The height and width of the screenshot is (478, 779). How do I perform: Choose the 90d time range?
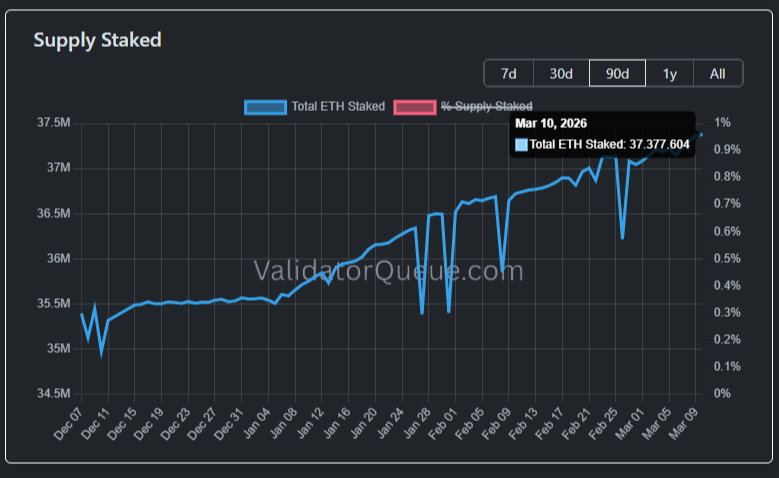tap(617, 73)
